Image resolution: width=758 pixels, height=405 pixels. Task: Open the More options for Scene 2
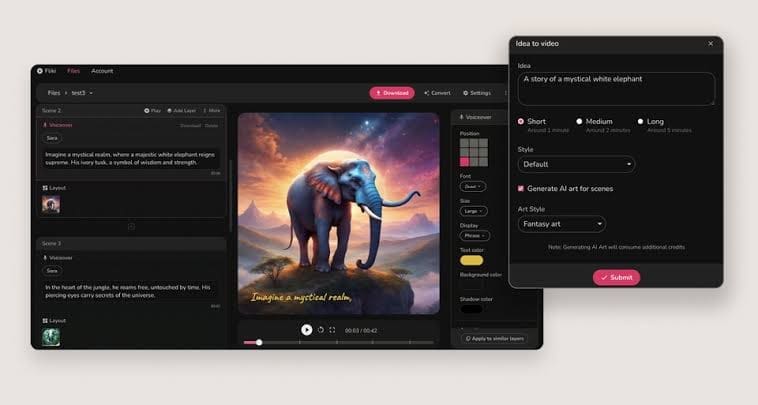[204, 110]
